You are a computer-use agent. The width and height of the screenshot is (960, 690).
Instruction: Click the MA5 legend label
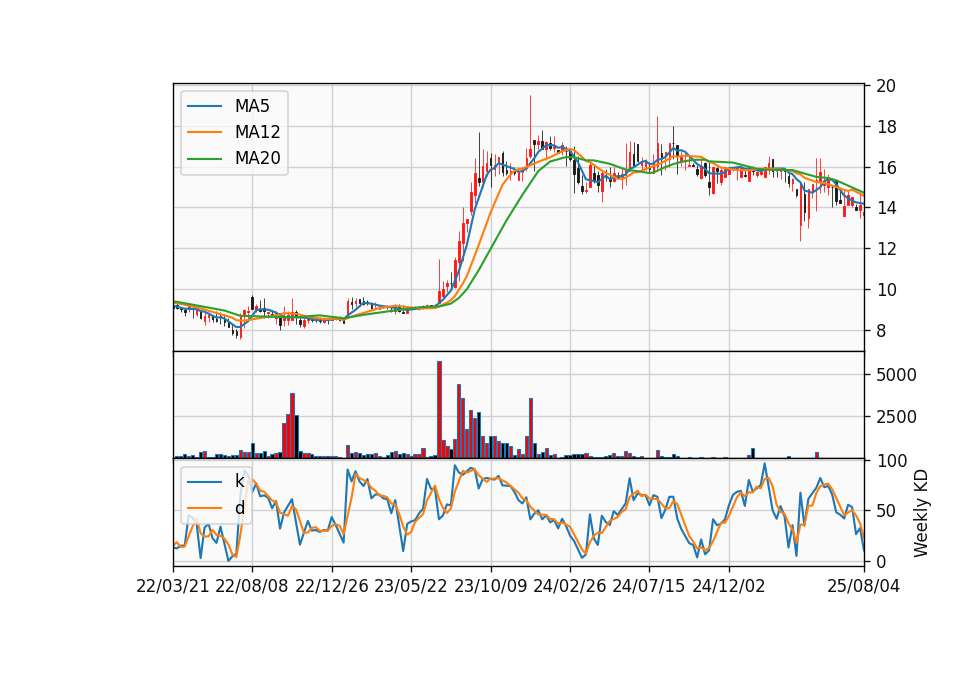252,106
